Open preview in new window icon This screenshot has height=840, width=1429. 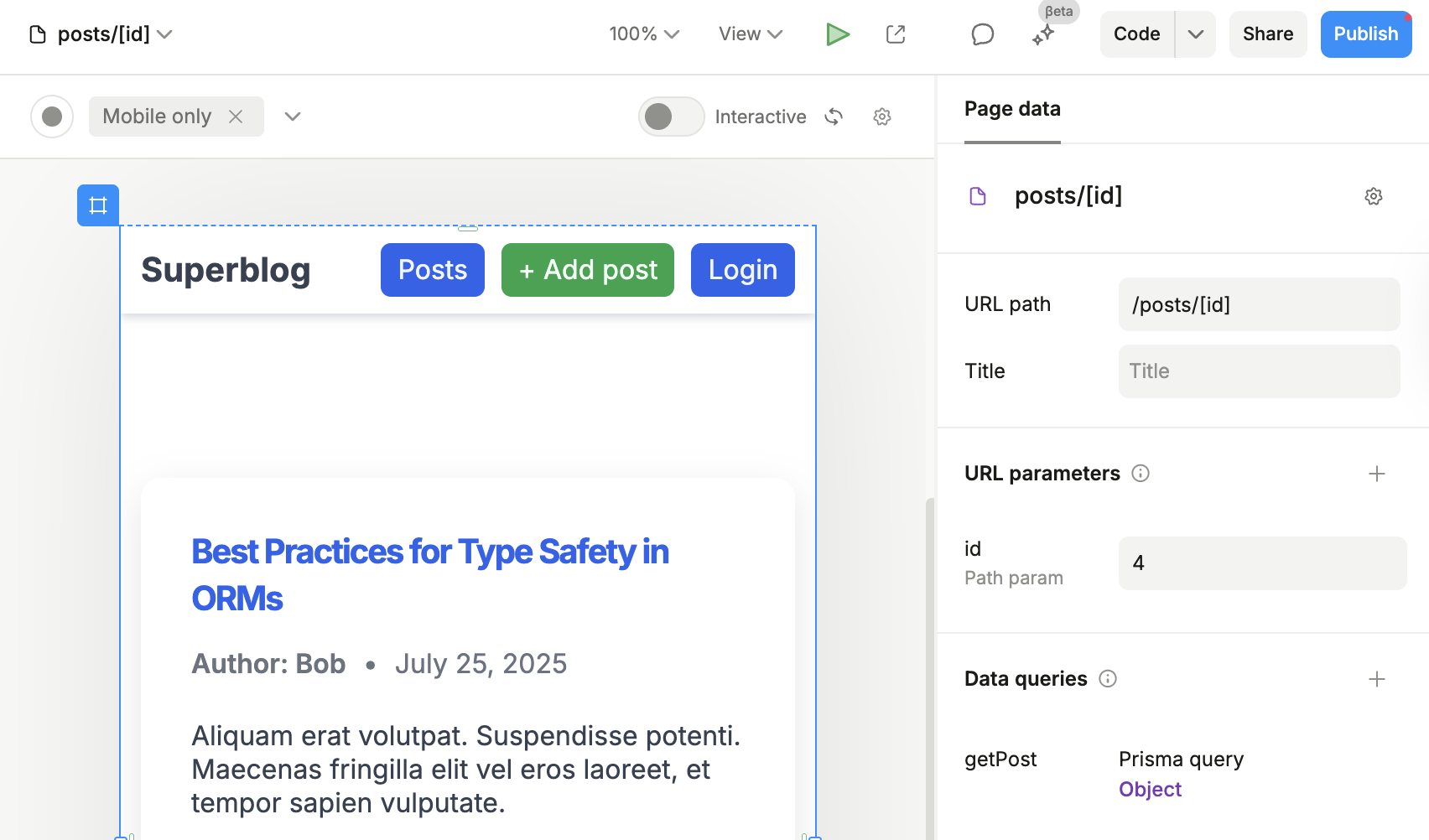pos(896,34)
